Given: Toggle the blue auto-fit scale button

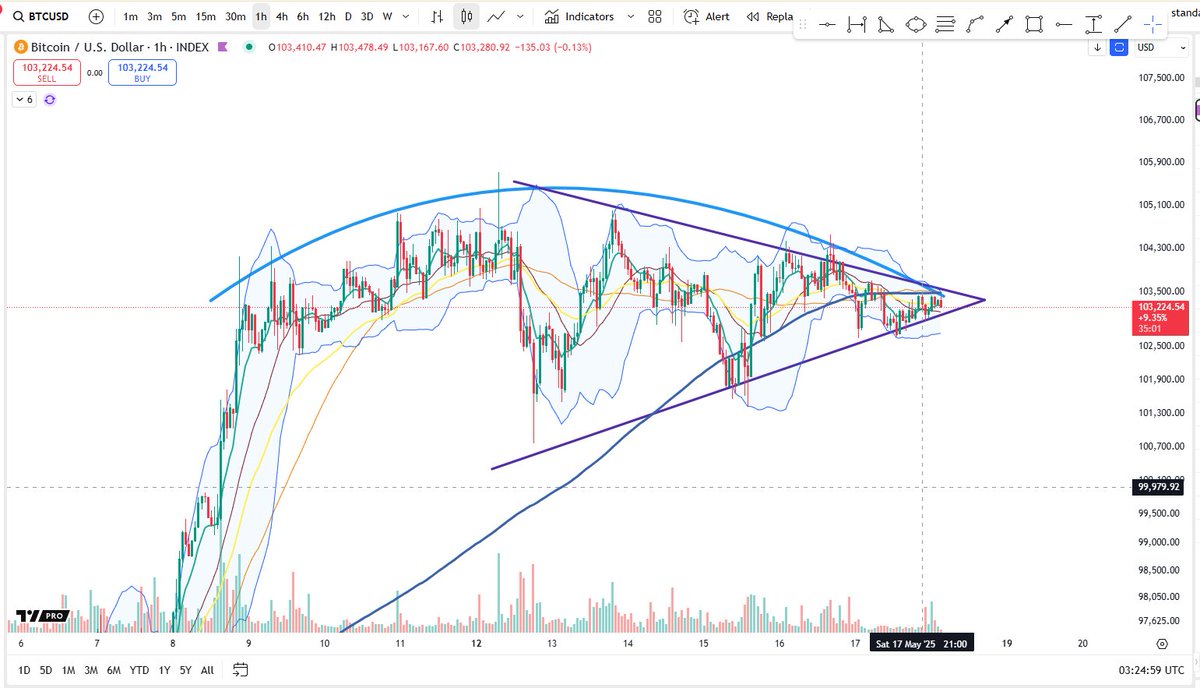Looking at the screenshot, I should pyautogui.click(x=1120, y=47).
